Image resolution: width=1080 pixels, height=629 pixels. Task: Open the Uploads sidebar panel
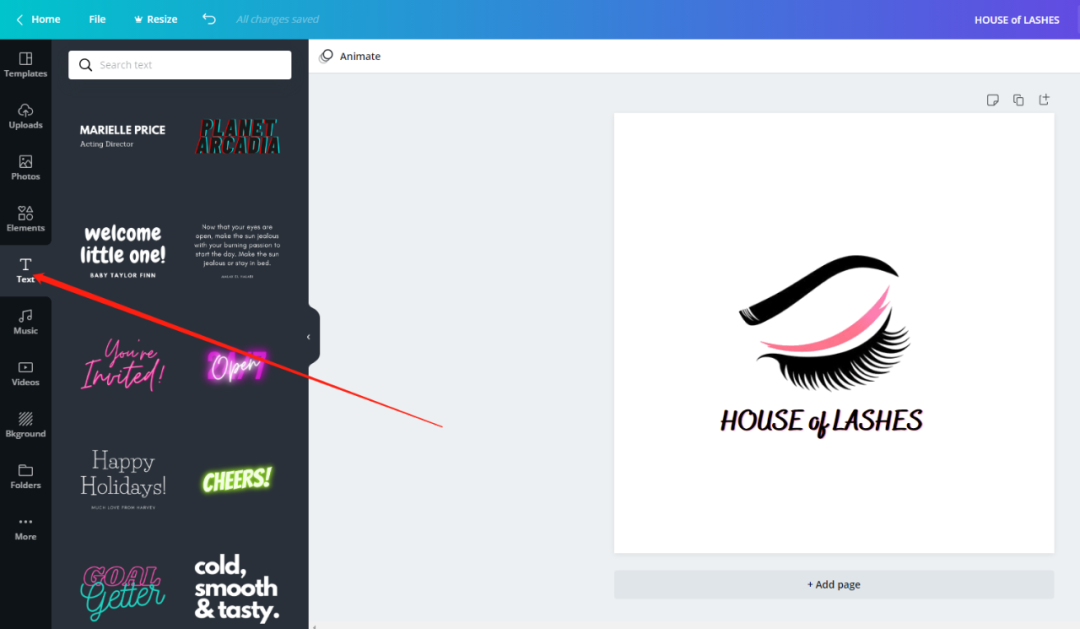point(25,116)
